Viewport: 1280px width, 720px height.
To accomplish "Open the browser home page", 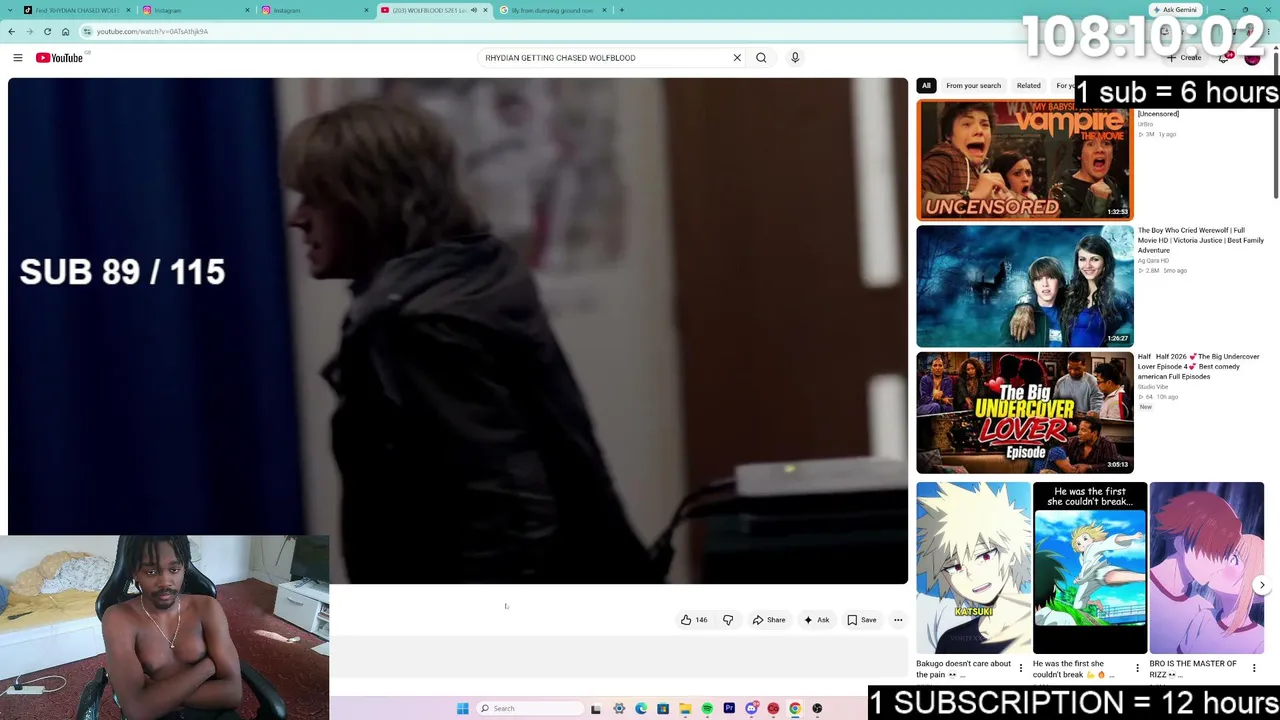I will point(65,31).
